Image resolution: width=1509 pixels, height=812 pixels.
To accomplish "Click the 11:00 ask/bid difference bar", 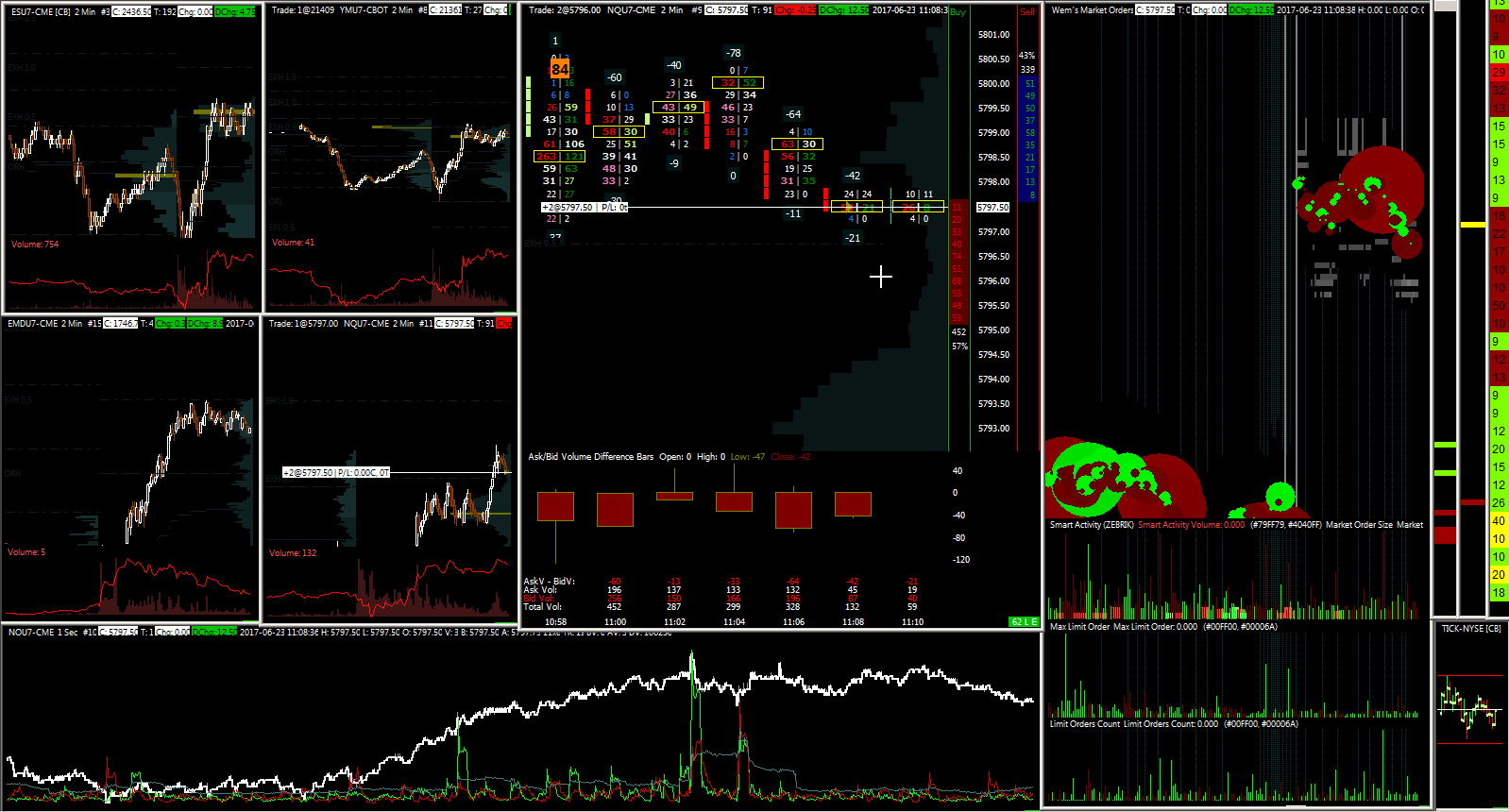I will point(615,510).
